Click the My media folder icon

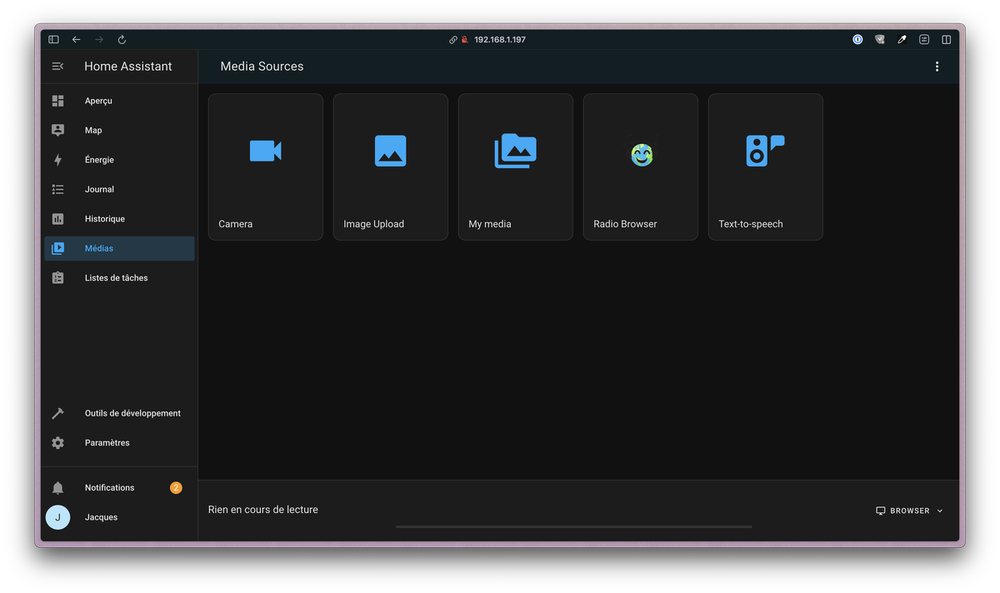515,151
